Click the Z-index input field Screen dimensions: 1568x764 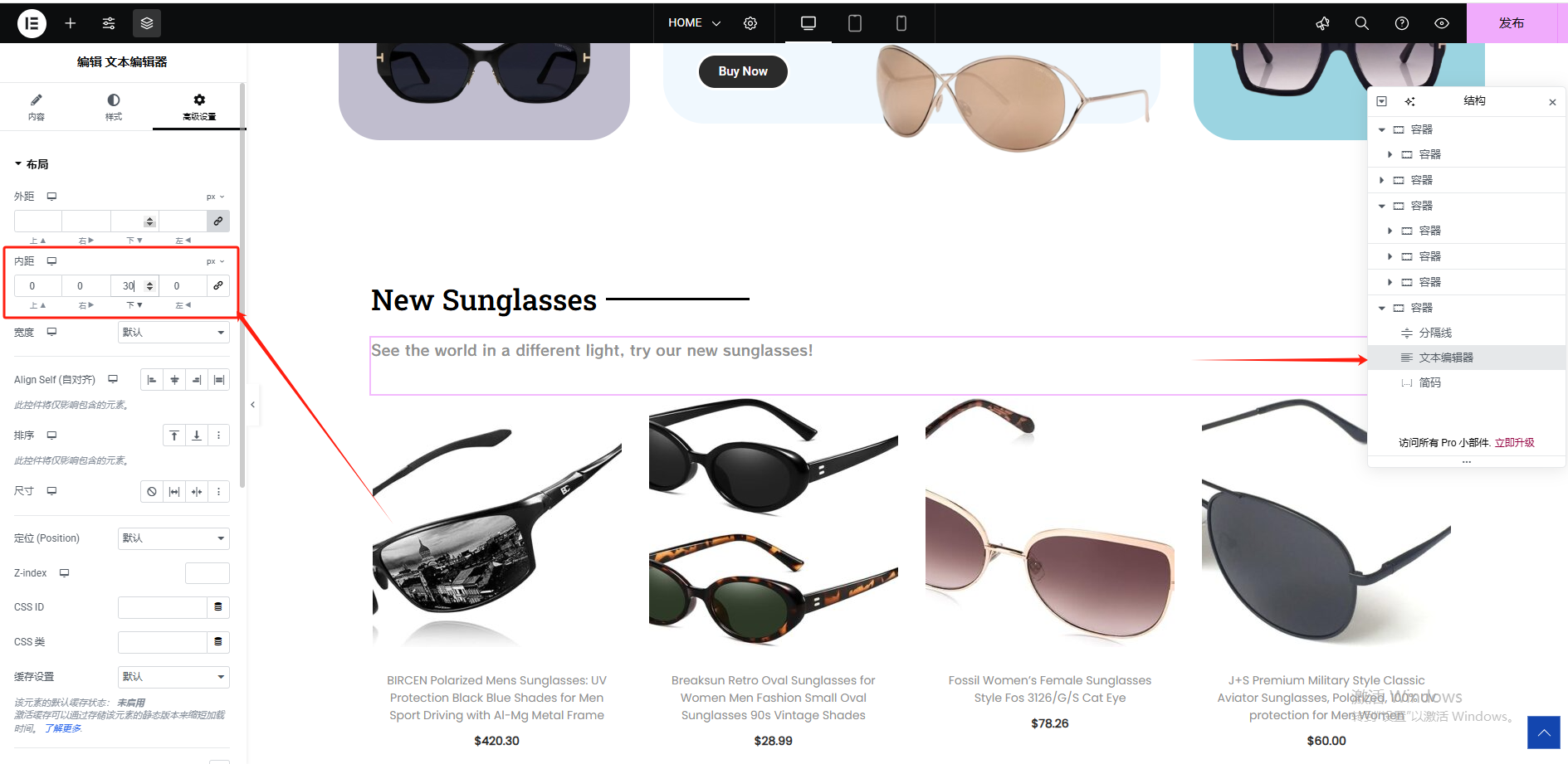click(208, 573)
